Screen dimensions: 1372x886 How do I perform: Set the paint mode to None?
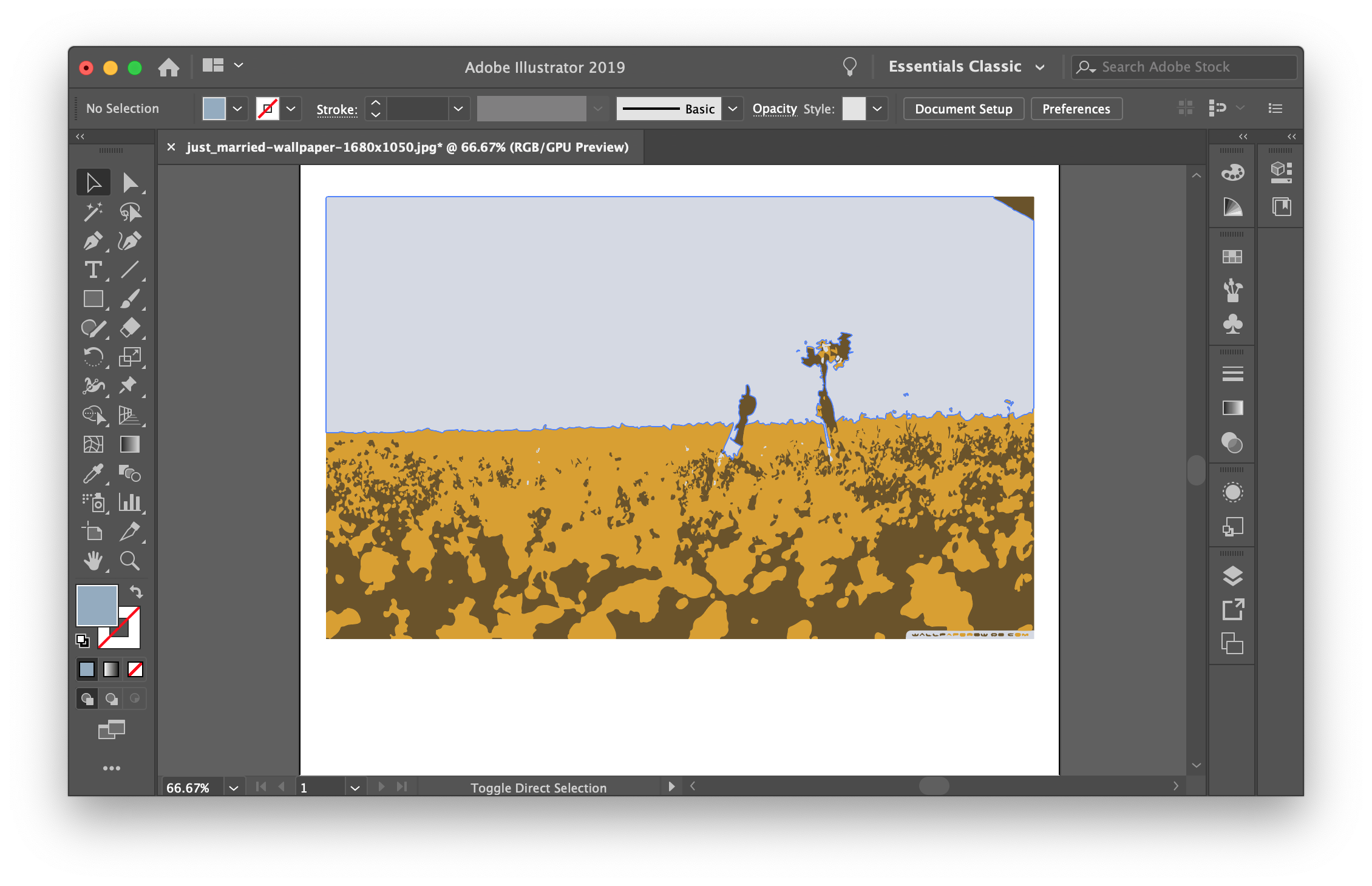click(135, 669)
